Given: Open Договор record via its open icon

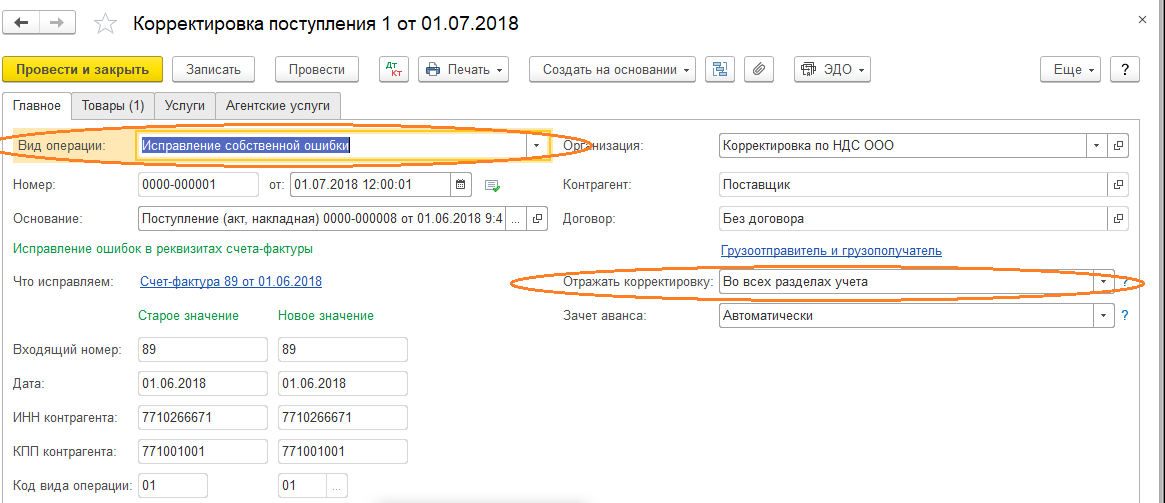Looking at the screenshot, I should pos(1118,219).
